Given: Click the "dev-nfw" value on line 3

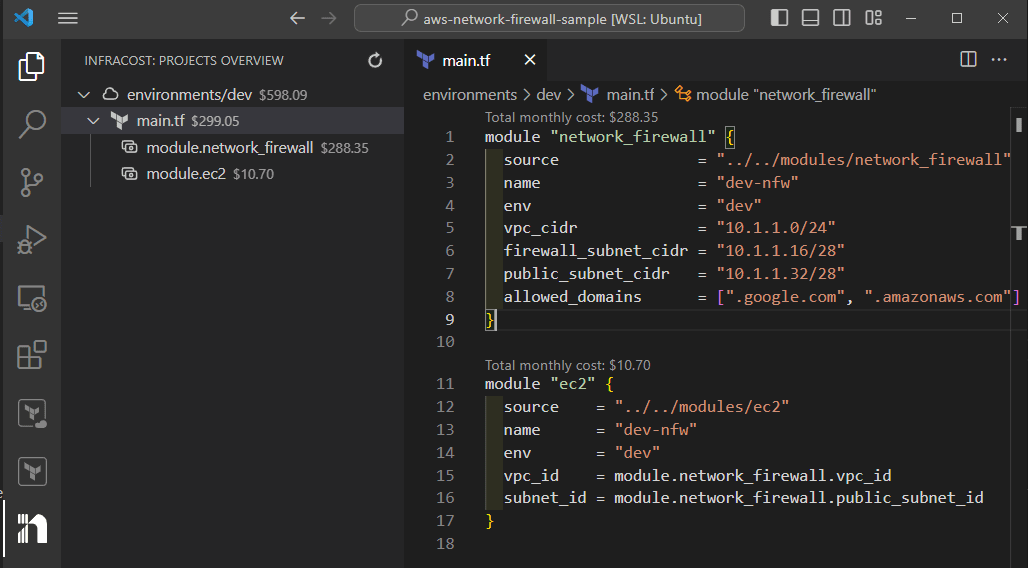Looking at the screenshot, I should [757, 183].
